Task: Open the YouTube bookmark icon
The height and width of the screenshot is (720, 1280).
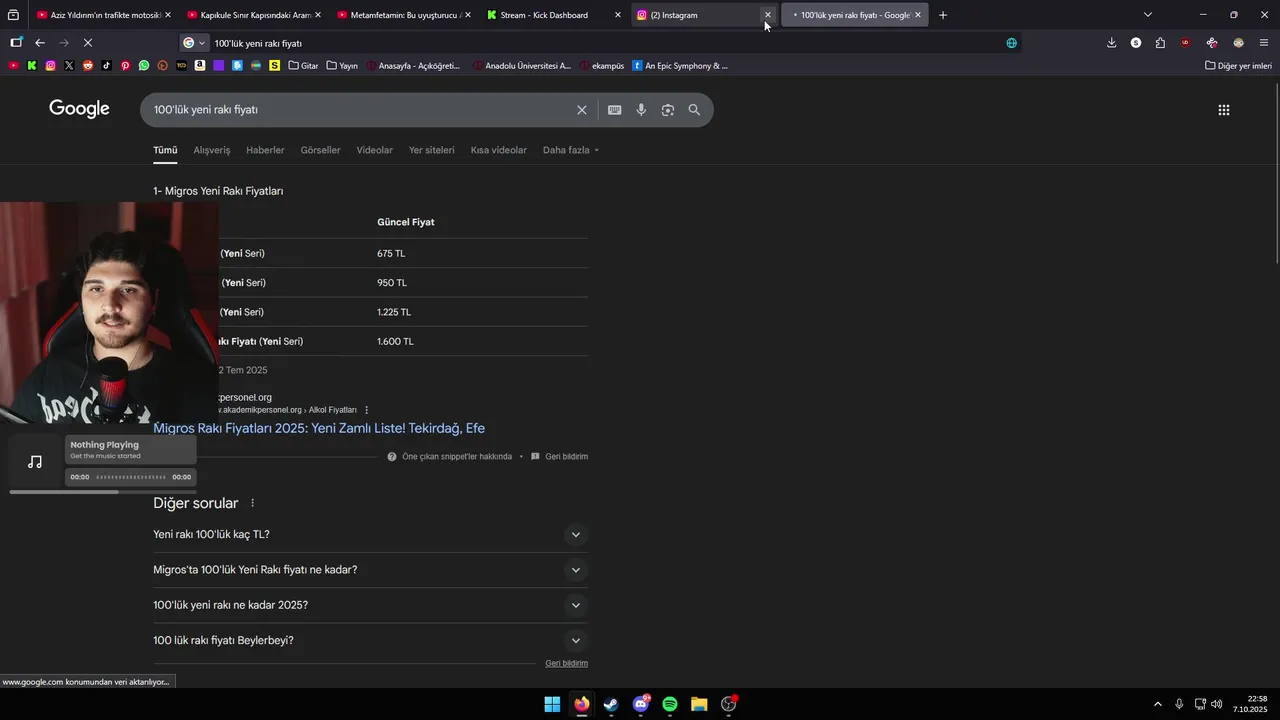Action: point(14,66)
